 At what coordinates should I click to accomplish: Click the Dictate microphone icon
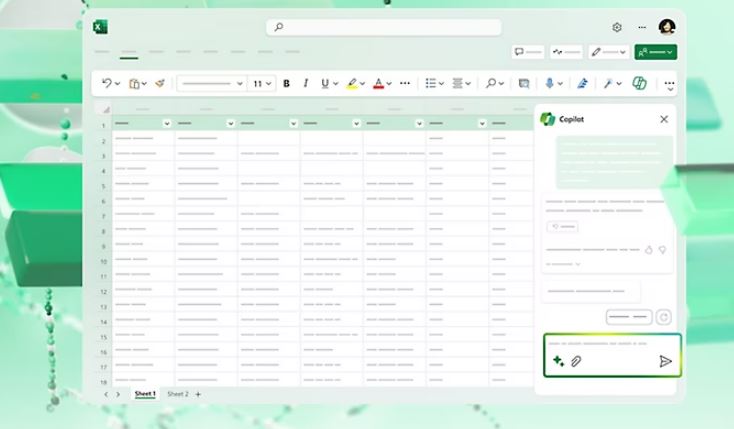[x=549, y=84]
